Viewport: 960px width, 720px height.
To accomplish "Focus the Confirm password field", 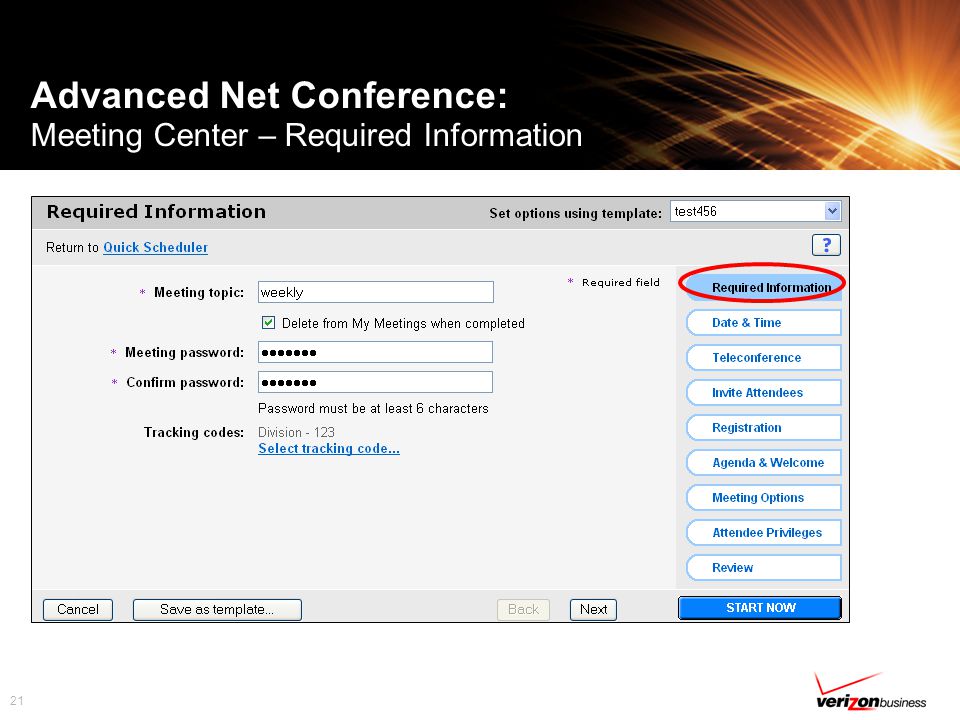I will [375, 382].
